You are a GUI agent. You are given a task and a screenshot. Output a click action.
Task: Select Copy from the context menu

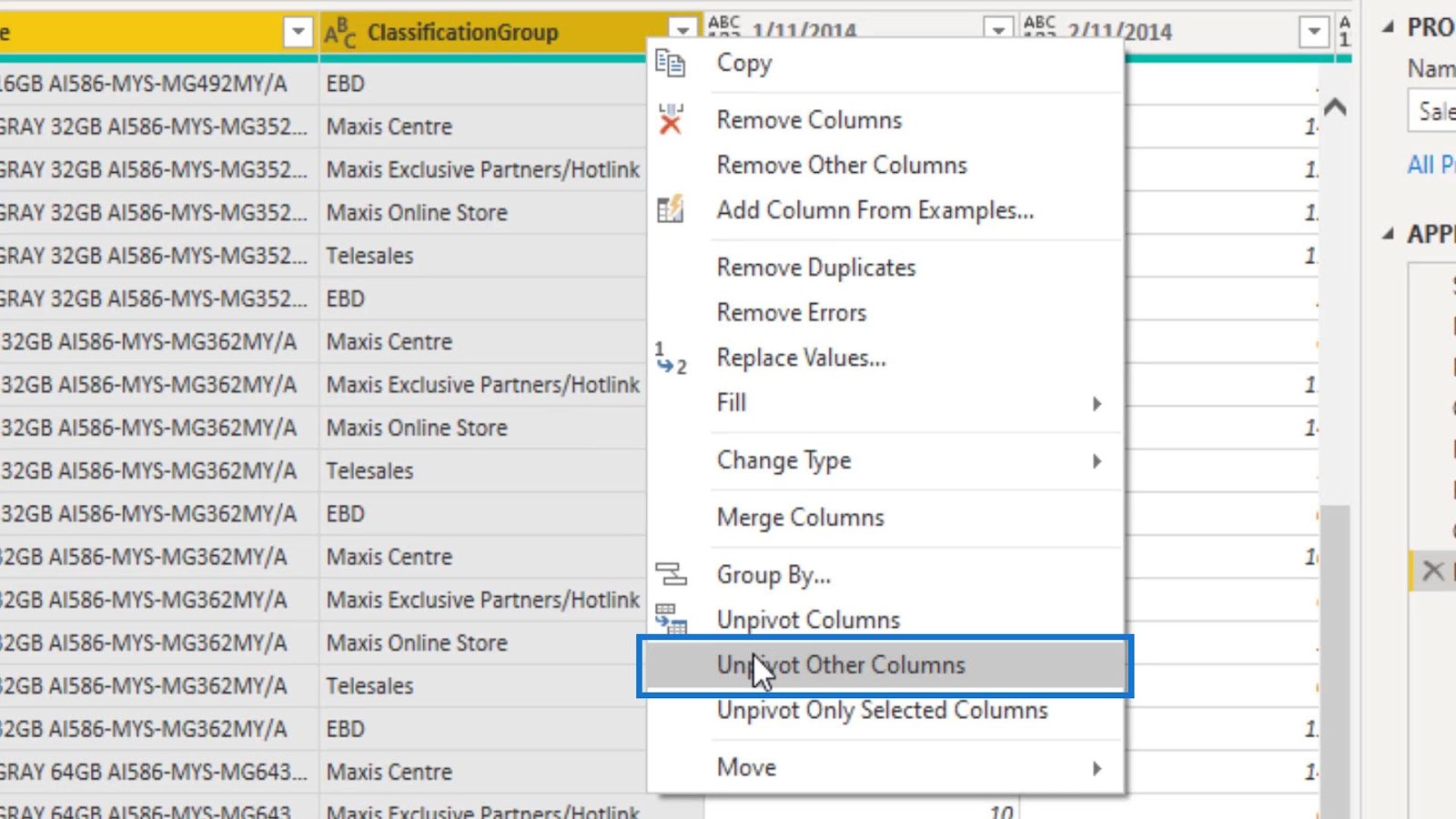coord(886,63)
